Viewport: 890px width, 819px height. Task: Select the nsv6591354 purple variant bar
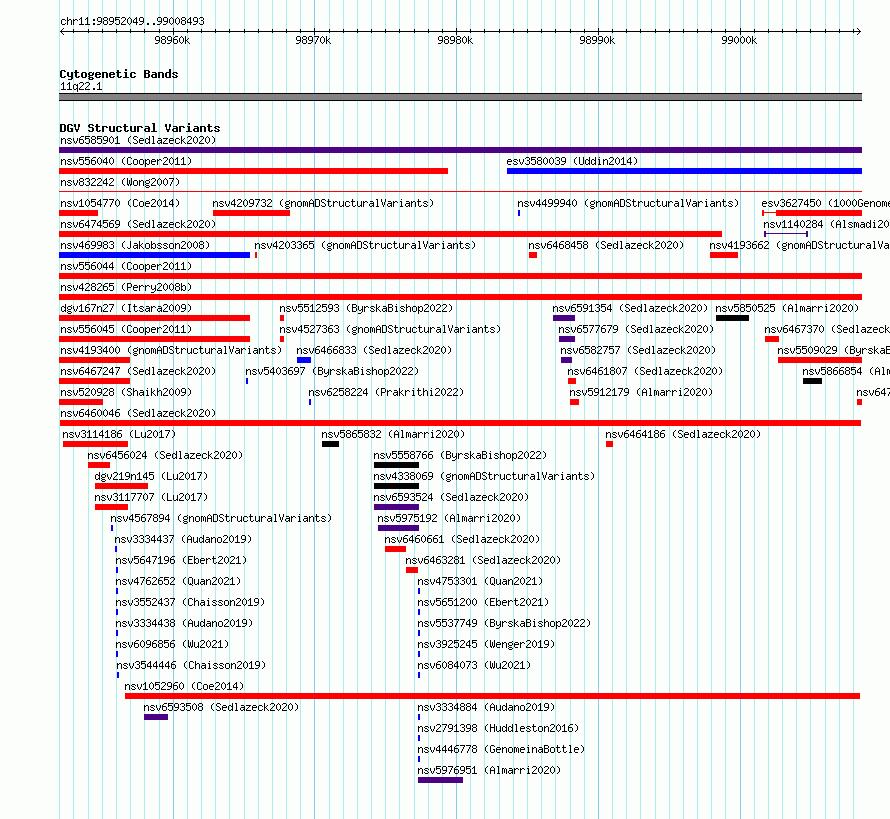click(564, 318)
